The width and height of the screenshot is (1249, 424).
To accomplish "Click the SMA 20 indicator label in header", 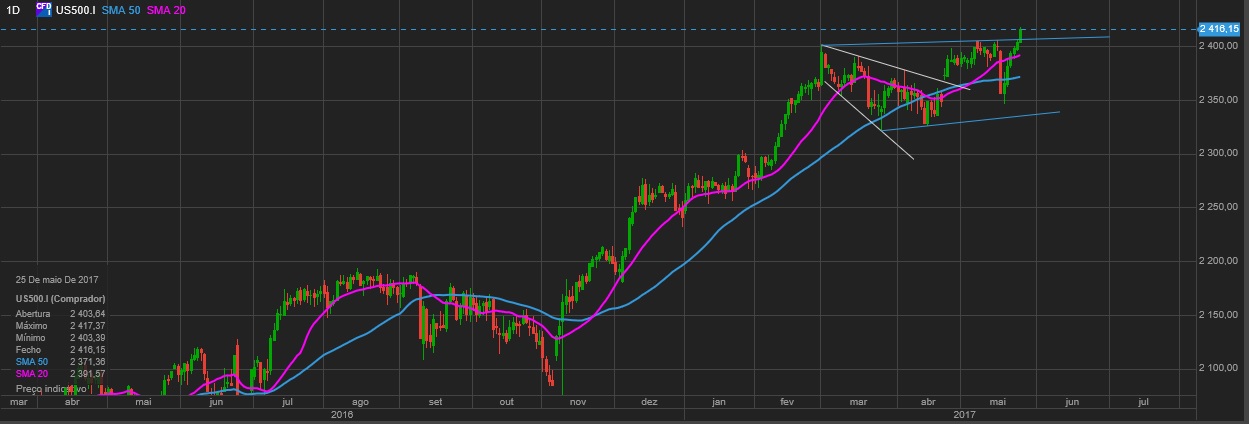I will point(165,10).
